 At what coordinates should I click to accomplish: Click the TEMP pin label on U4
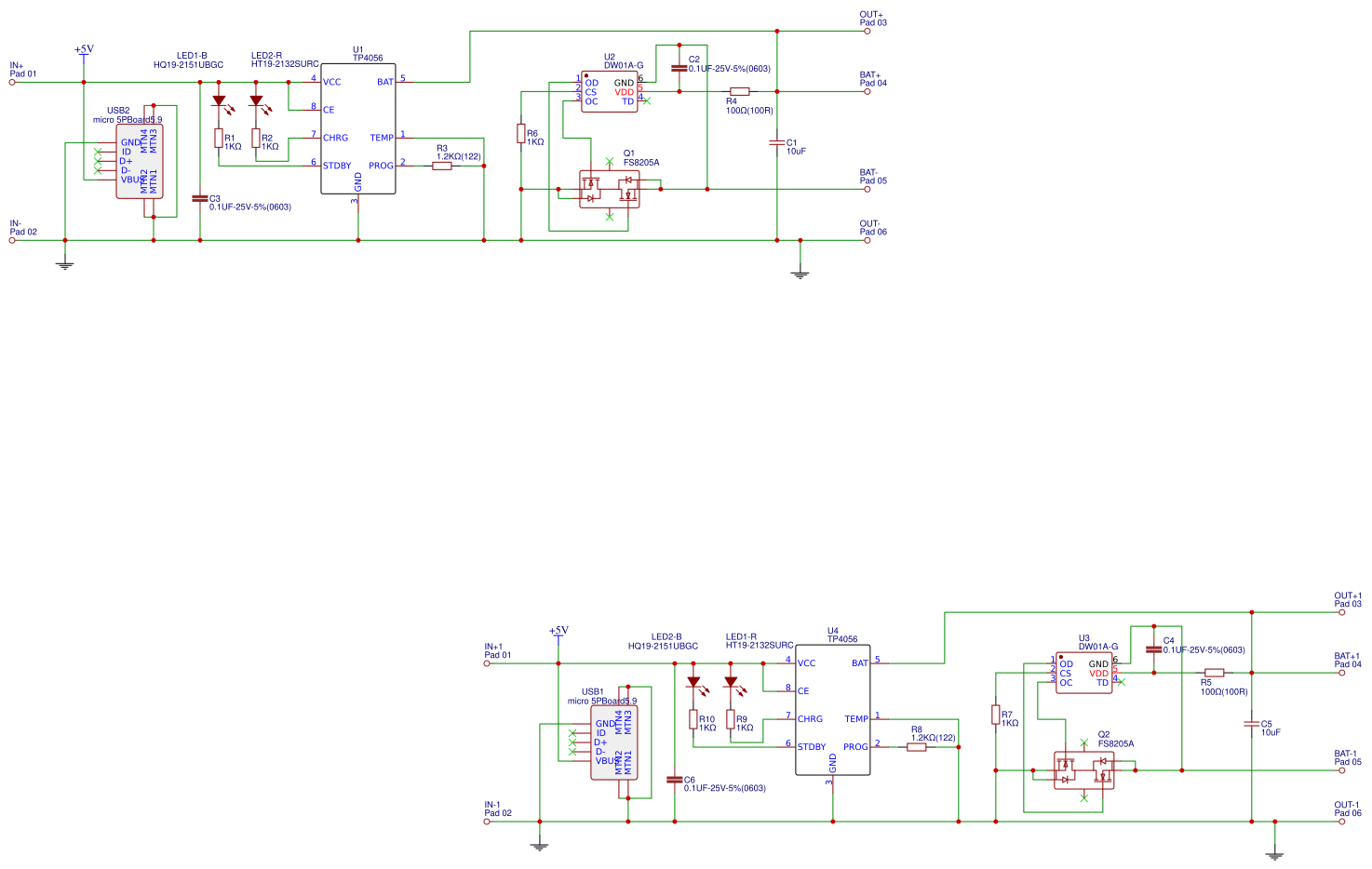856,719
